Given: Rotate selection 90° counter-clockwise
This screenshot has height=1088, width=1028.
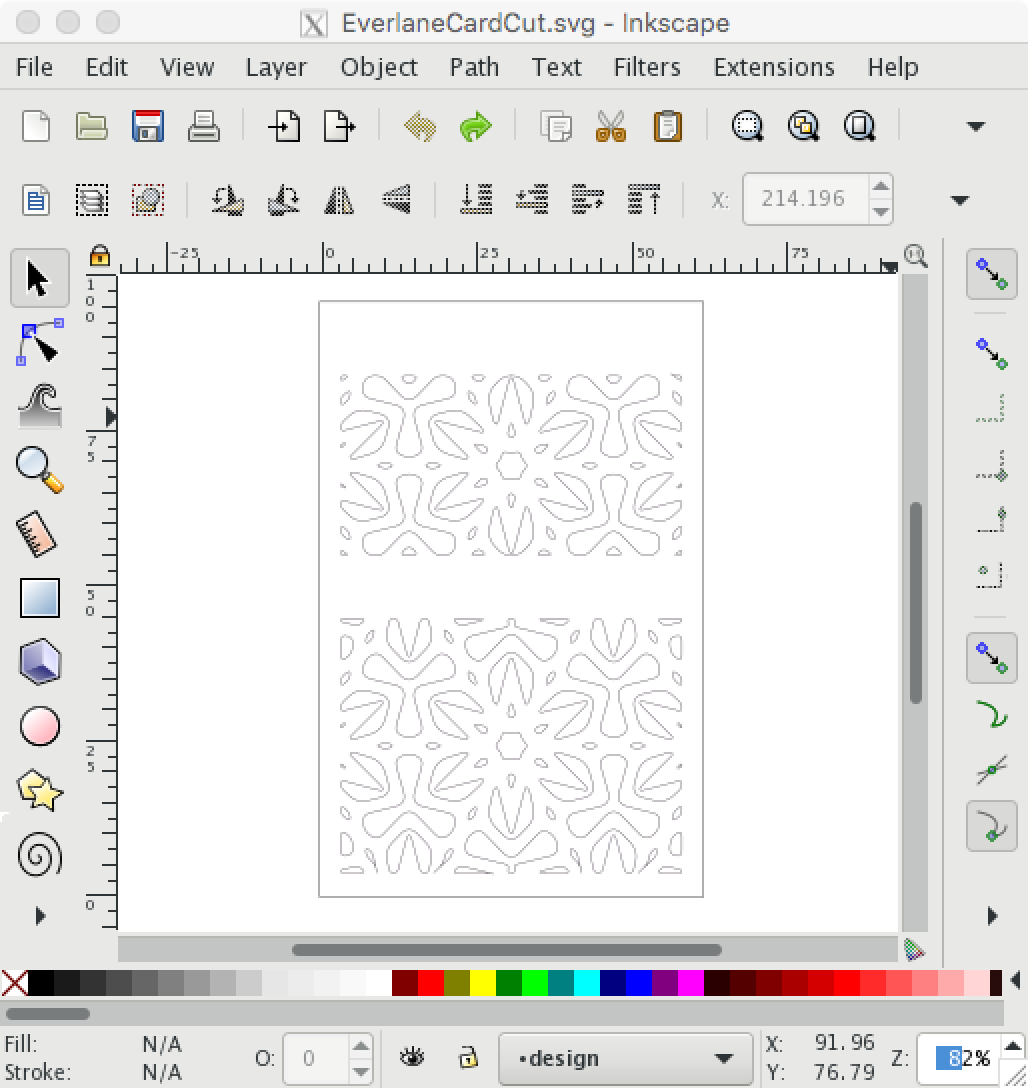Looking at the screenshot, I should point(228,201).
